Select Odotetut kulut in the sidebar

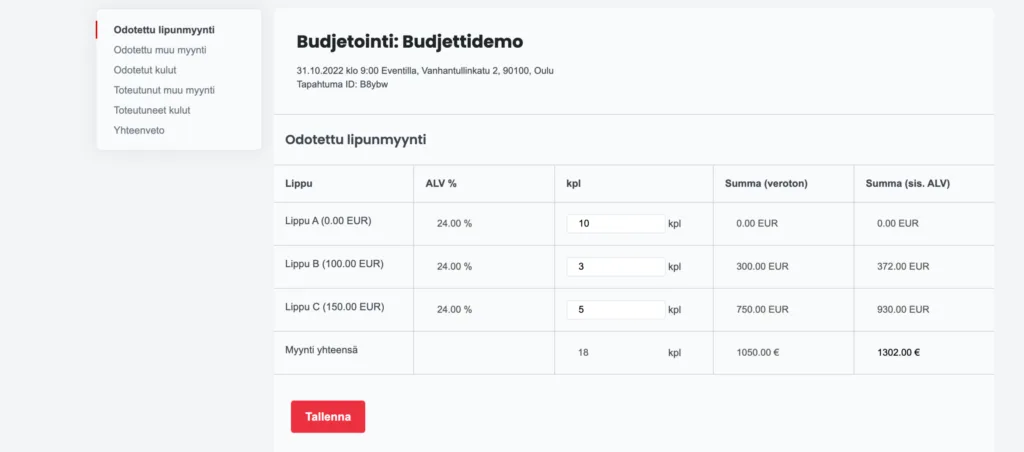coord(148,70)
